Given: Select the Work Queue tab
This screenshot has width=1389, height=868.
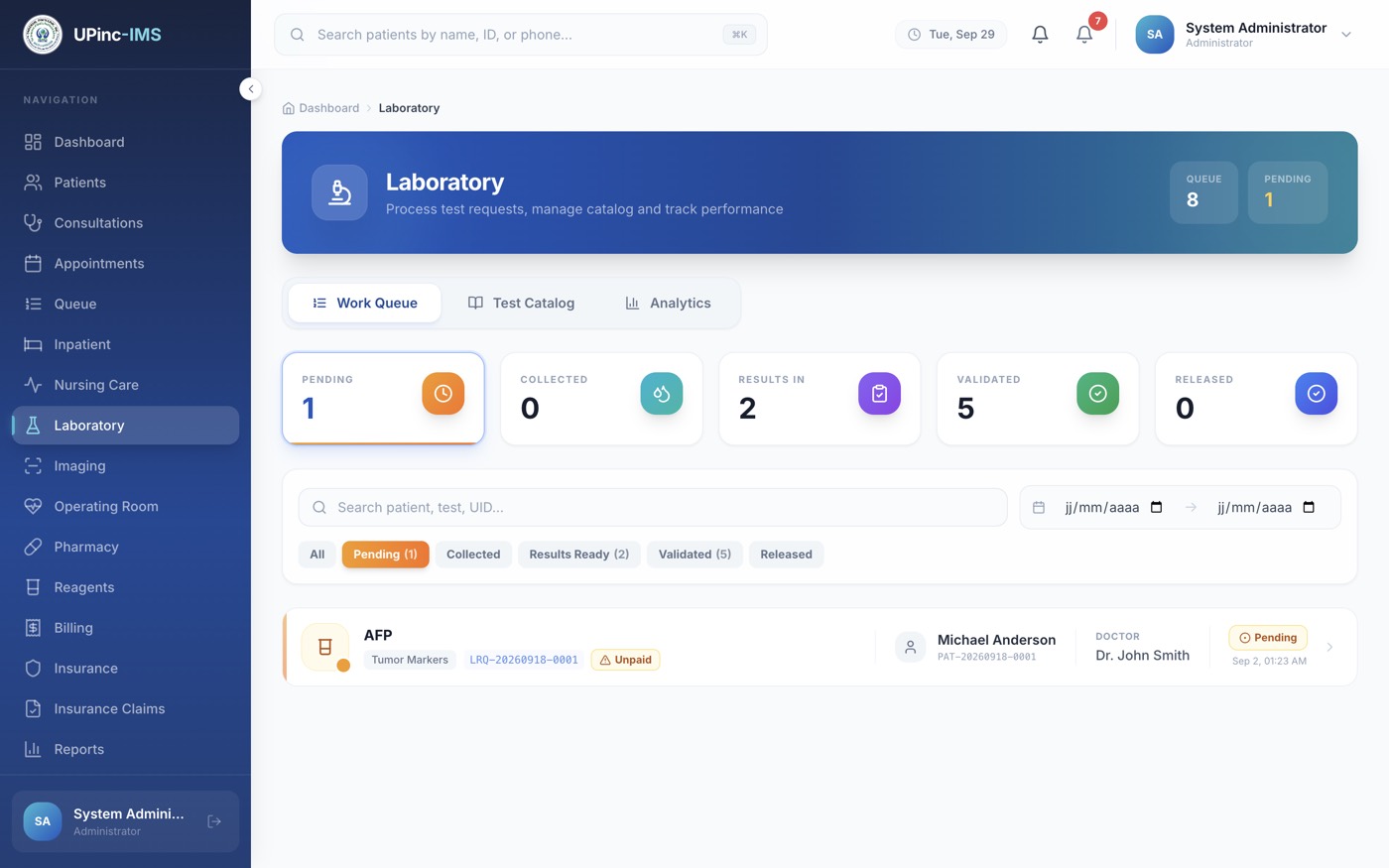Looking at the screenshot, I should pos(365,304).
